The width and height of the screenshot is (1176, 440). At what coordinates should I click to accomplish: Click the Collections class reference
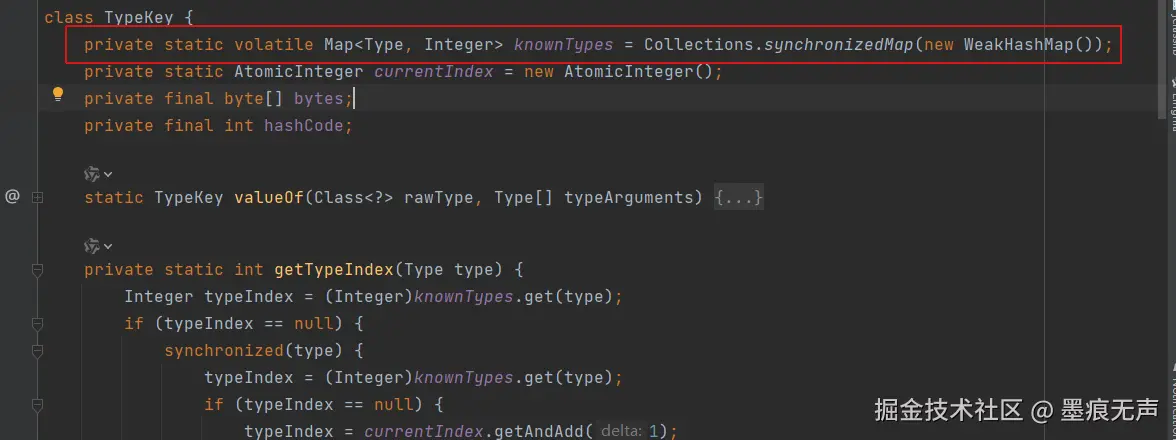click(x=698, y=44)
